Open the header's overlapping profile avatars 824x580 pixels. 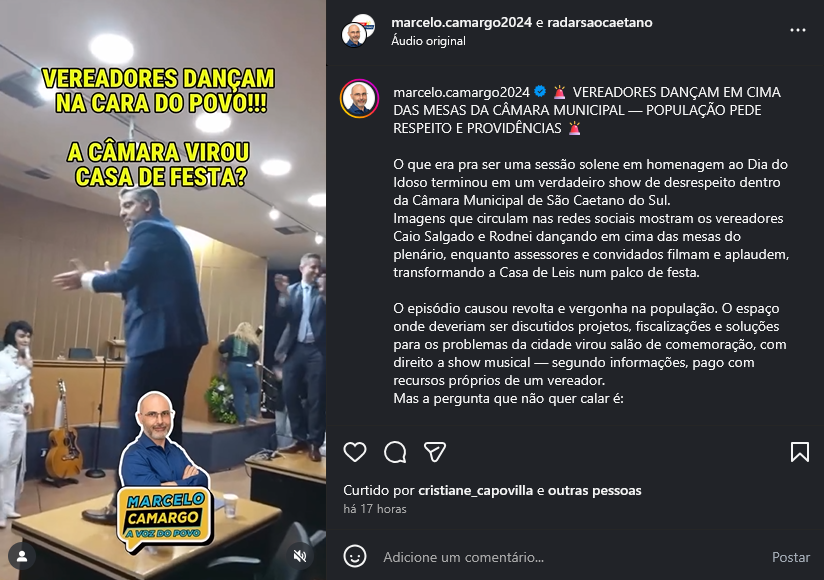(x=358, y=30)
